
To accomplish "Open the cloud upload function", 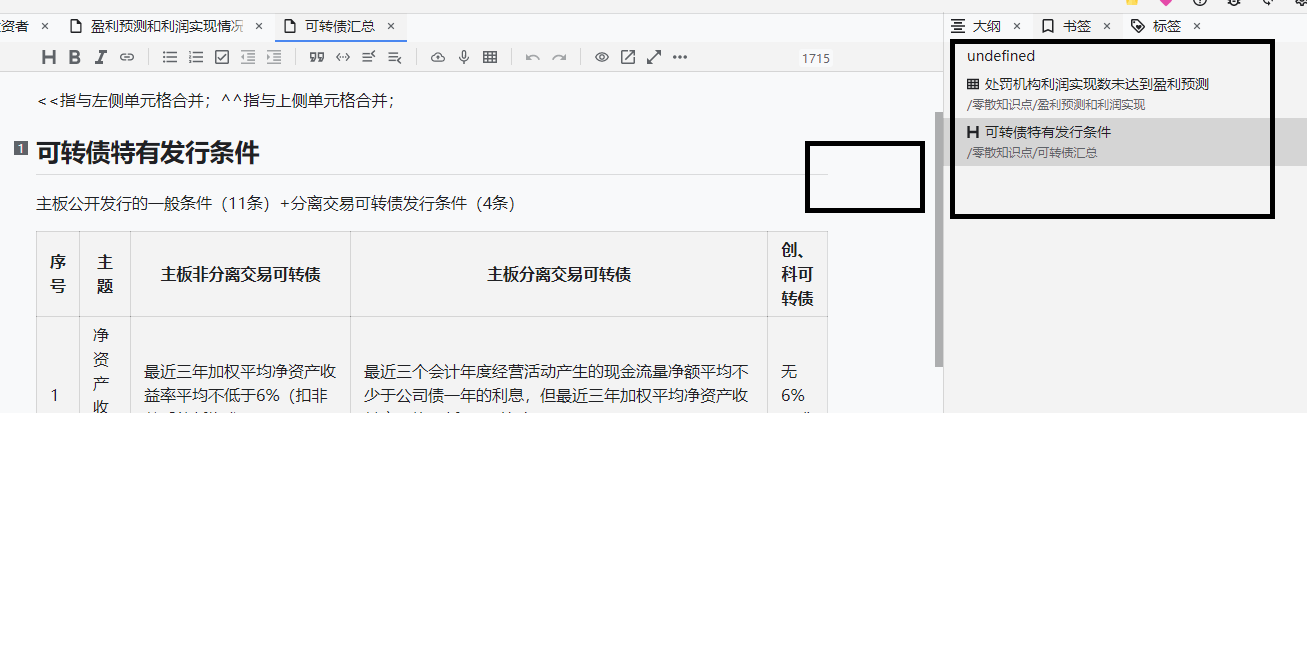I will point(437,57).
